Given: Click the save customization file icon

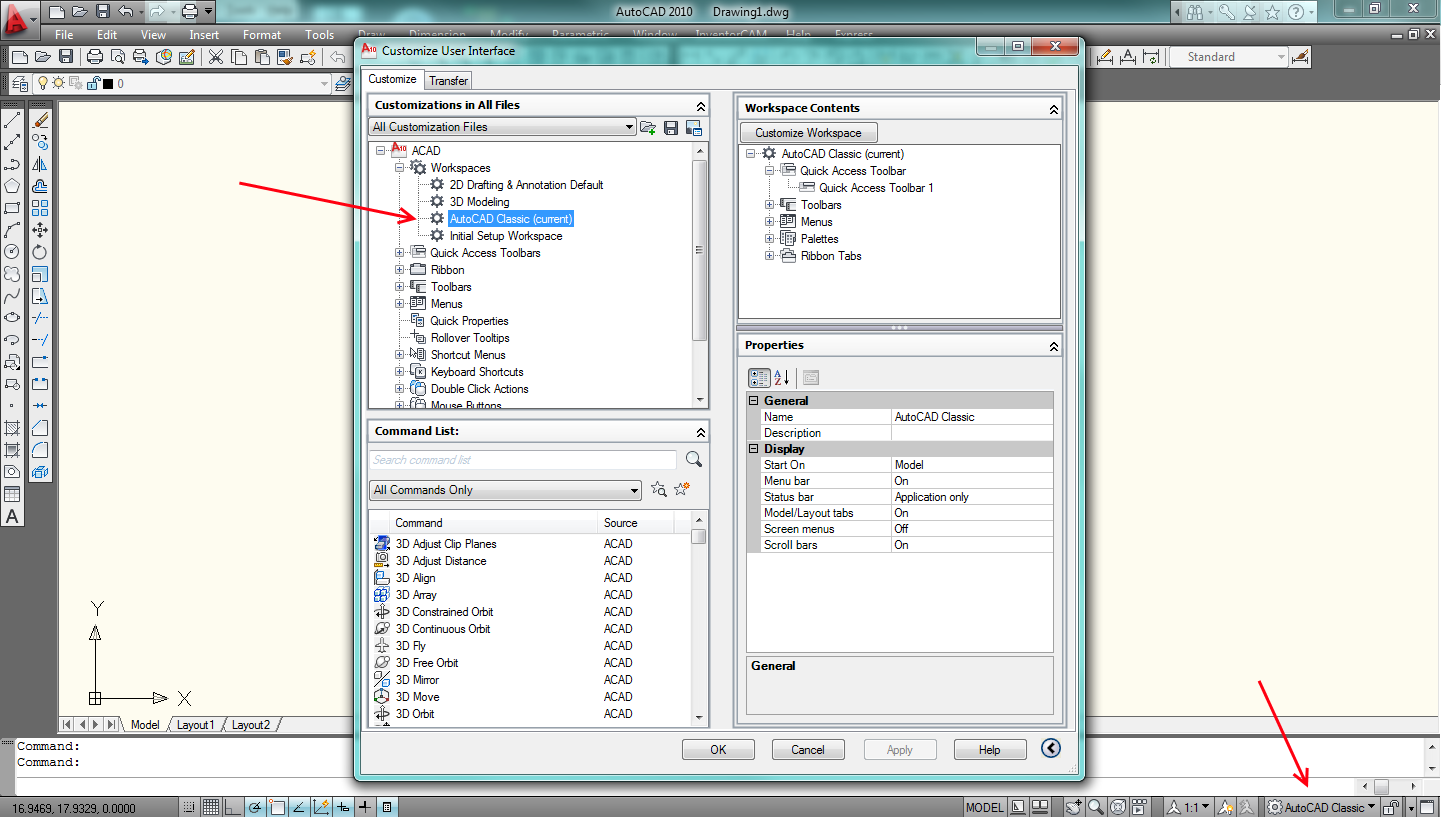Looking at the screenshot, I should coord(671,127).
